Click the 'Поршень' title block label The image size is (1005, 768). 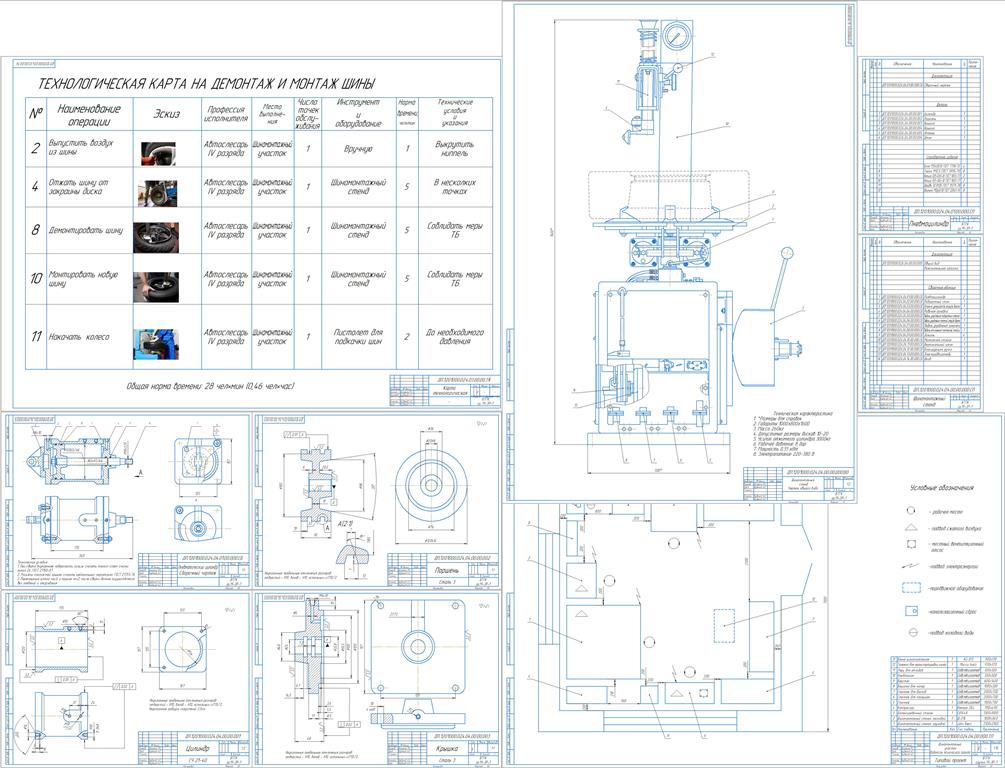coord(446,569)
